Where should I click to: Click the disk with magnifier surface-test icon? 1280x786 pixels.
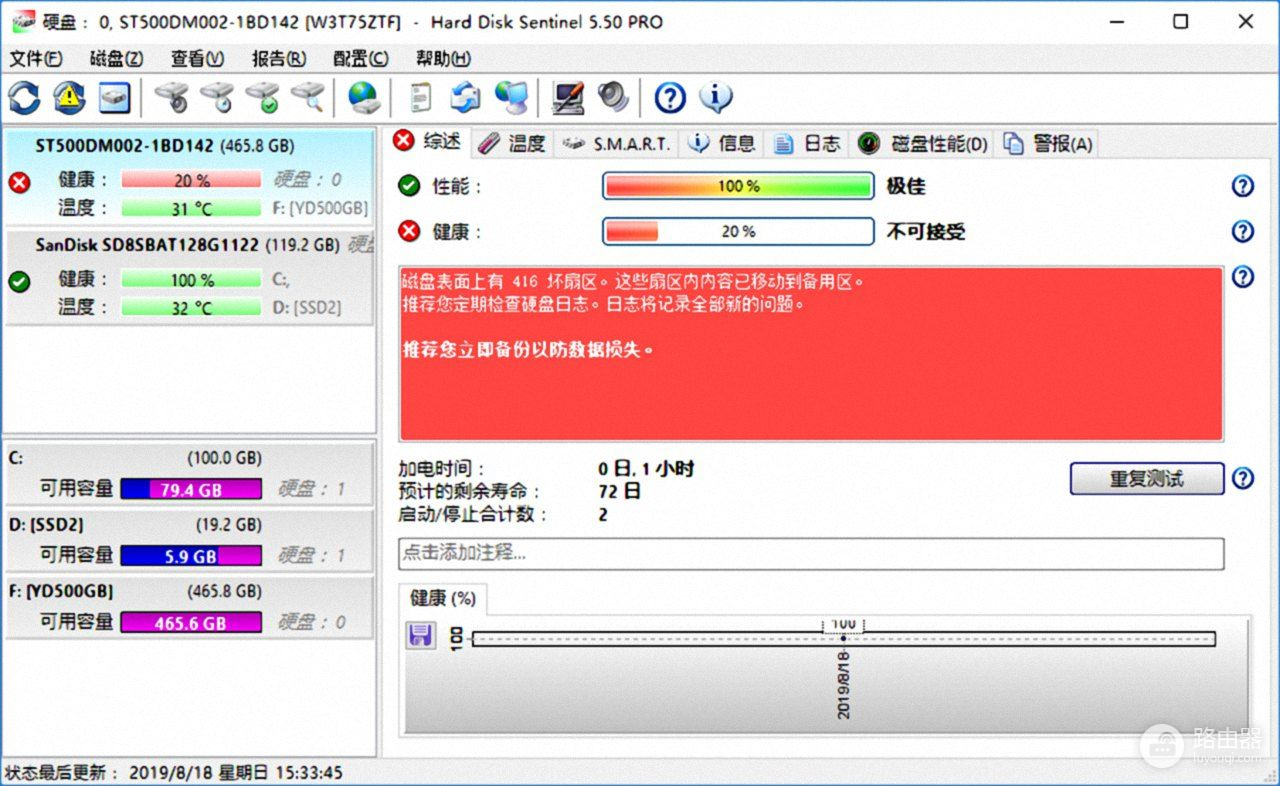coord(308,97)
